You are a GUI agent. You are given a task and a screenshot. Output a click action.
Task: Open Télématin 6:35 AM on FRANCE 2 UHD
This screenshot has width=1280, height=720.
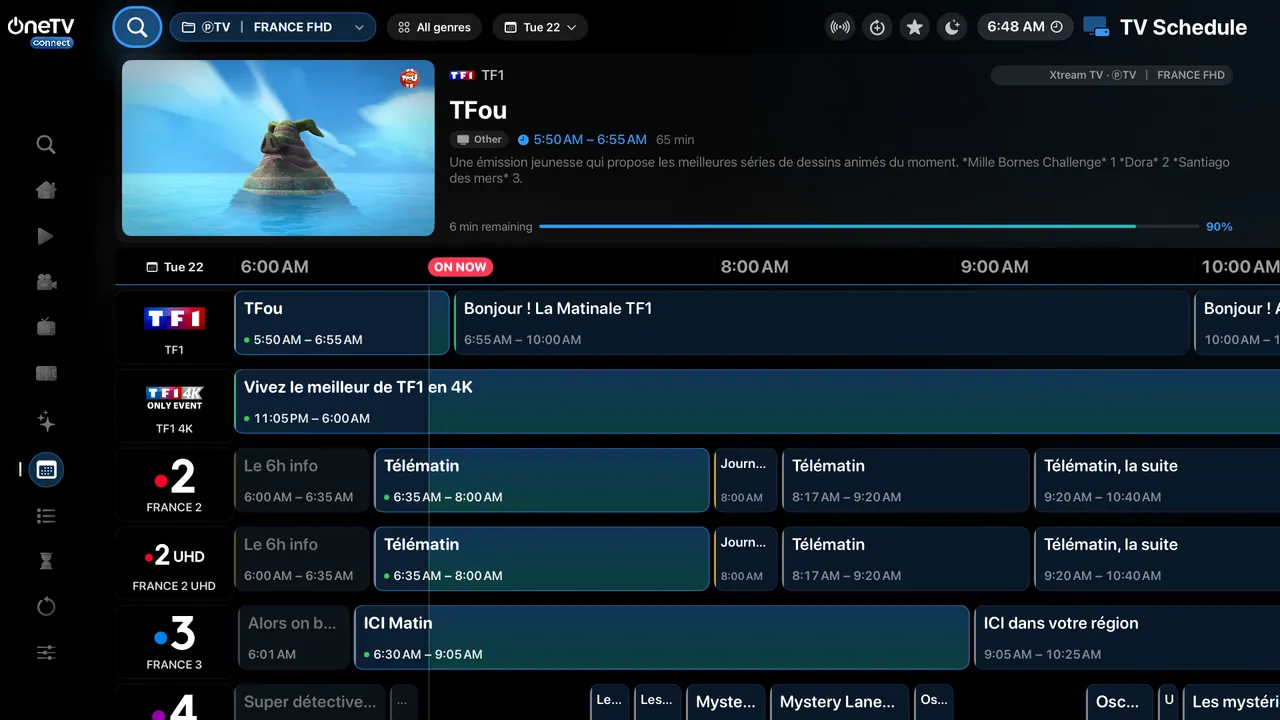tap(542, 559)
